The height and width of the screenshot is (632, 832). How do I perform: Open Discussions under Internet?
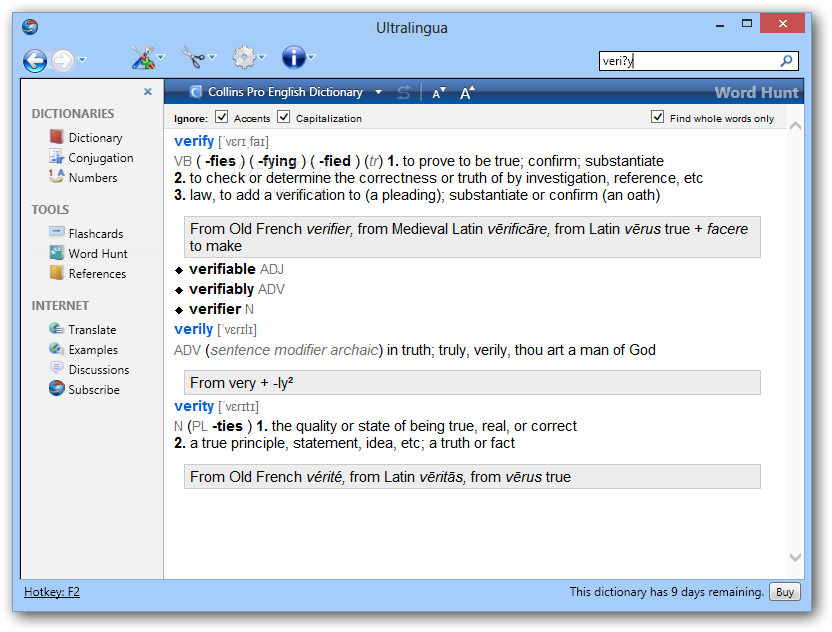[99, 370]
